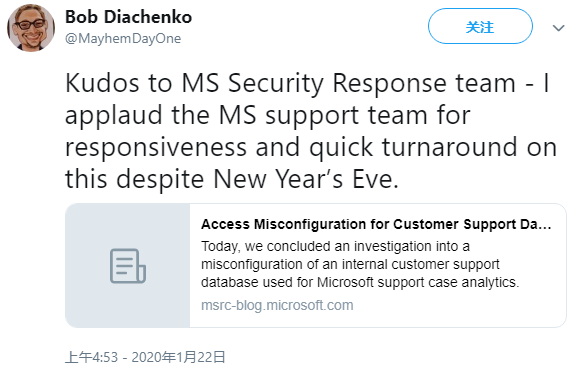Viewport: 580px width, 372px height.
Task: Click the document icon in link card
Action: coord(128,266)
